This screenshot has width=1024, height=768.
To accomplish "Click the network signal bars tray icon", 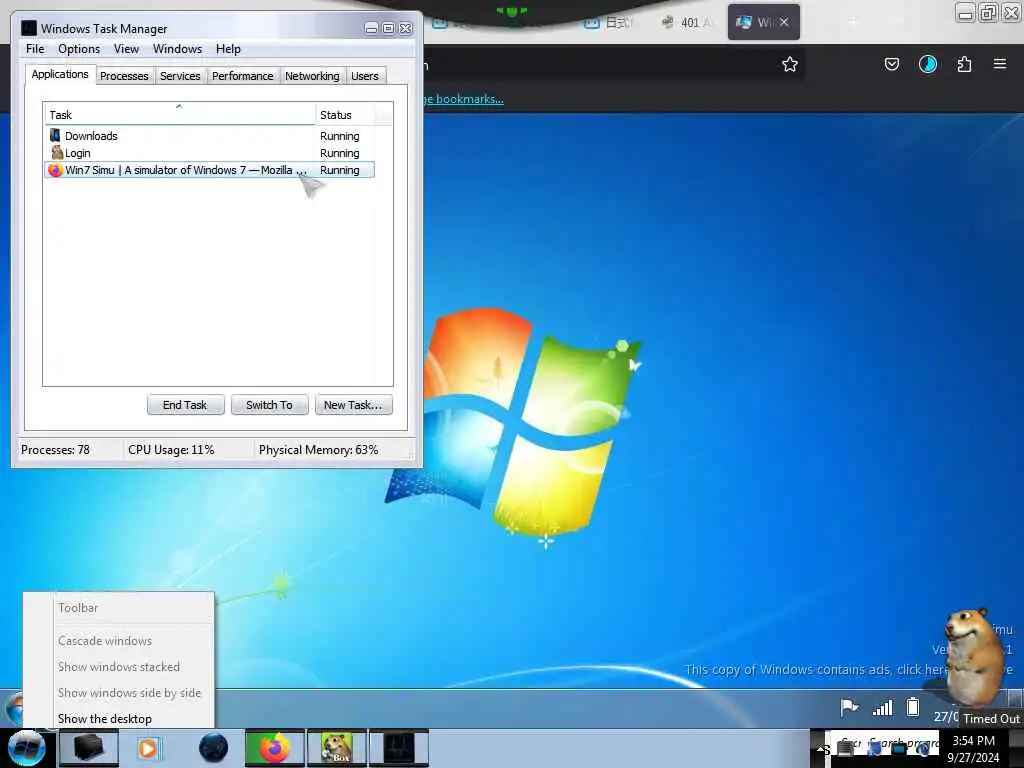I will (883, 707).
